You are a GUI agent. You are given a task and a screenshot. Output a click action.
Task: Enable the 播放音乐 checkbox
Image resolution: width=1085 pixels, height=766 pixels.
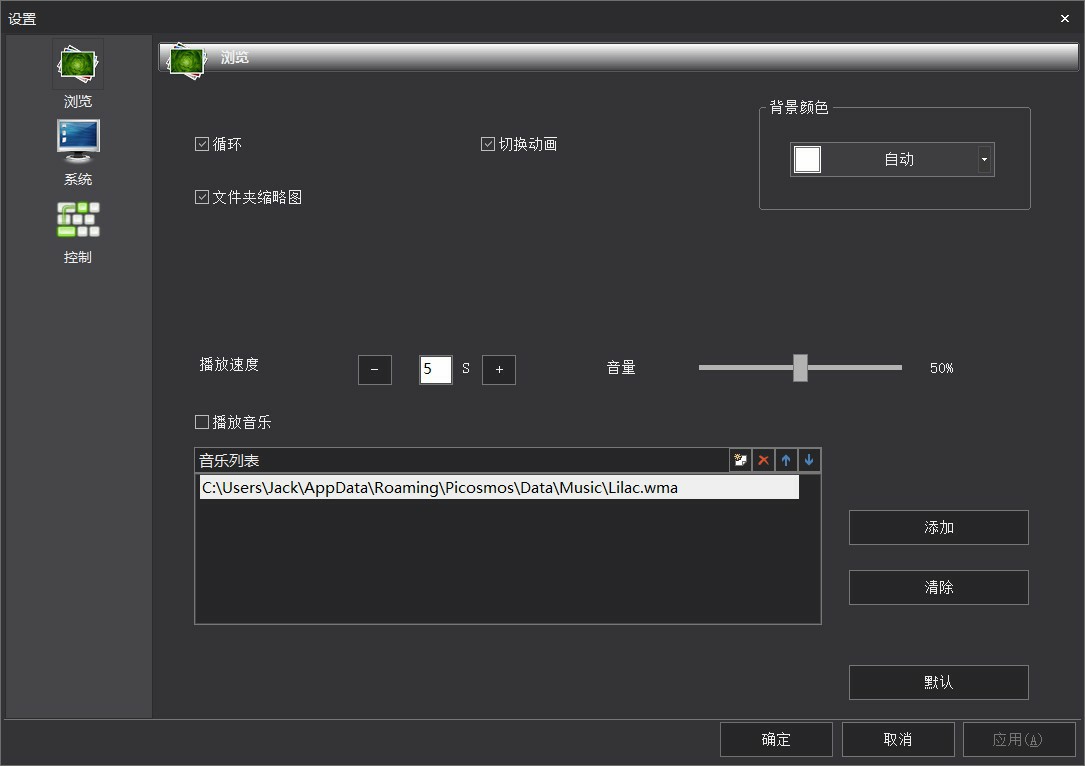(202, 422)
